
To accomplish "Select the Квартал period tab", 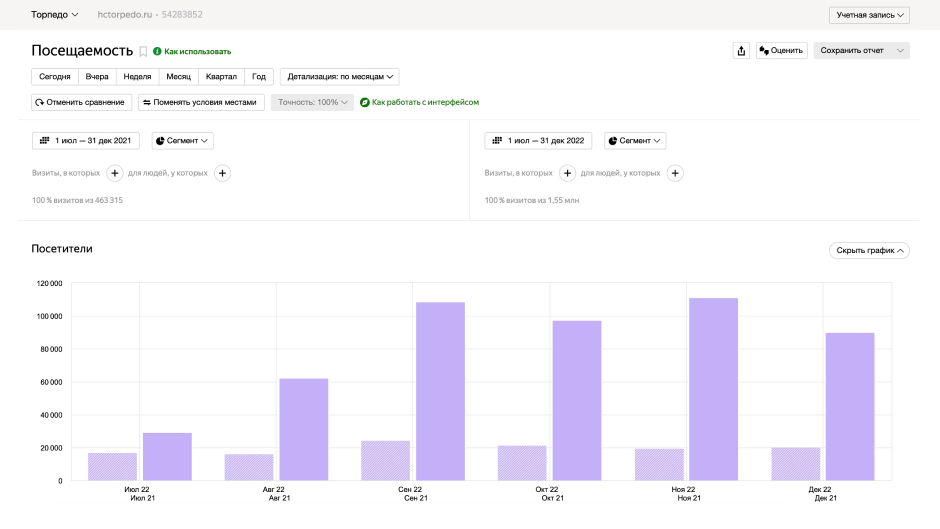I will click(x=221, y=77).
